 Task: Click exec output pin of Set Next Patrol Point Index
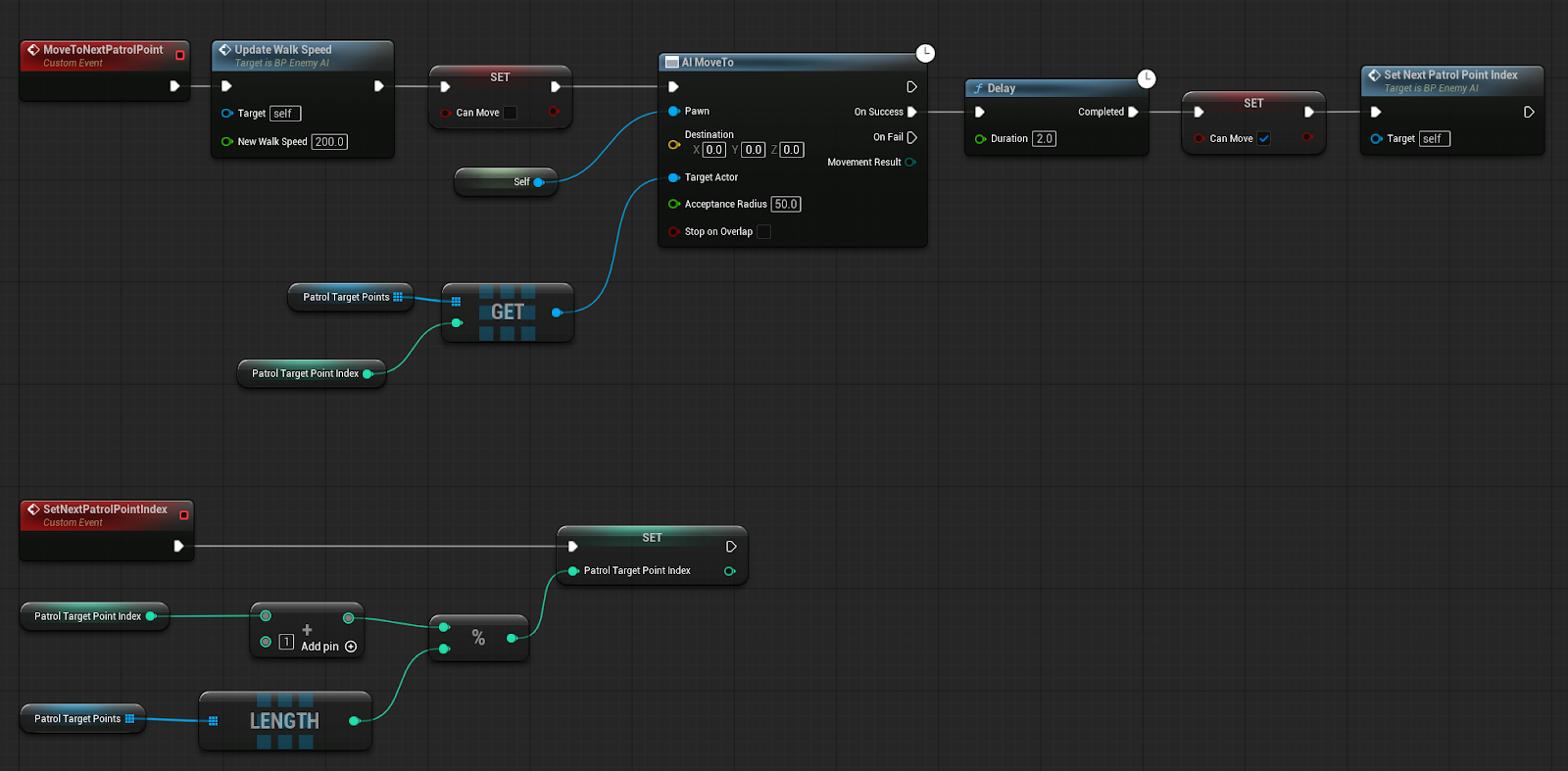[x=1529, y=113]
